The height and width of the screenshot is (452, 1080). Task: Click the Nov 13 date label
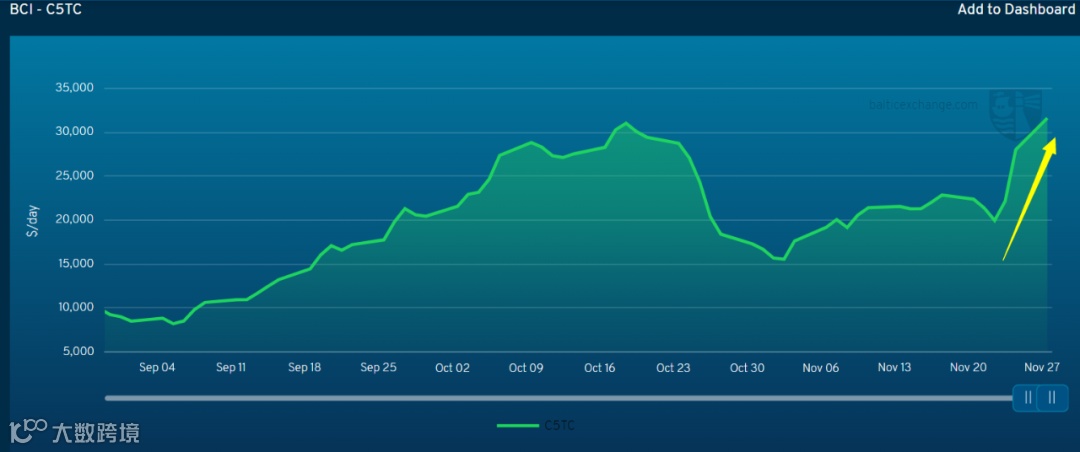click(x=894, y=368)
